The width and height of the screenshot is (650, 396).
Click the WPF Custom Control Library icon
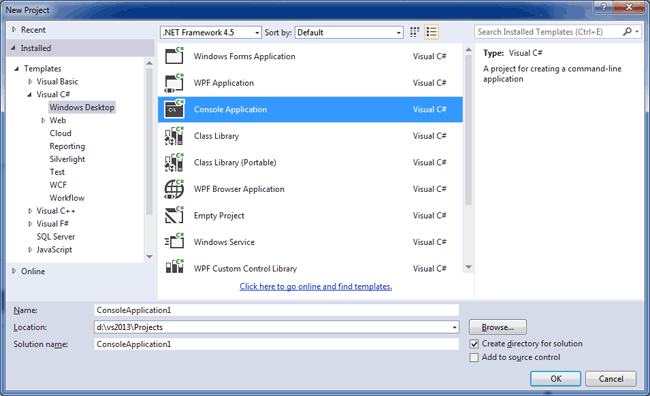click(174, 266)
